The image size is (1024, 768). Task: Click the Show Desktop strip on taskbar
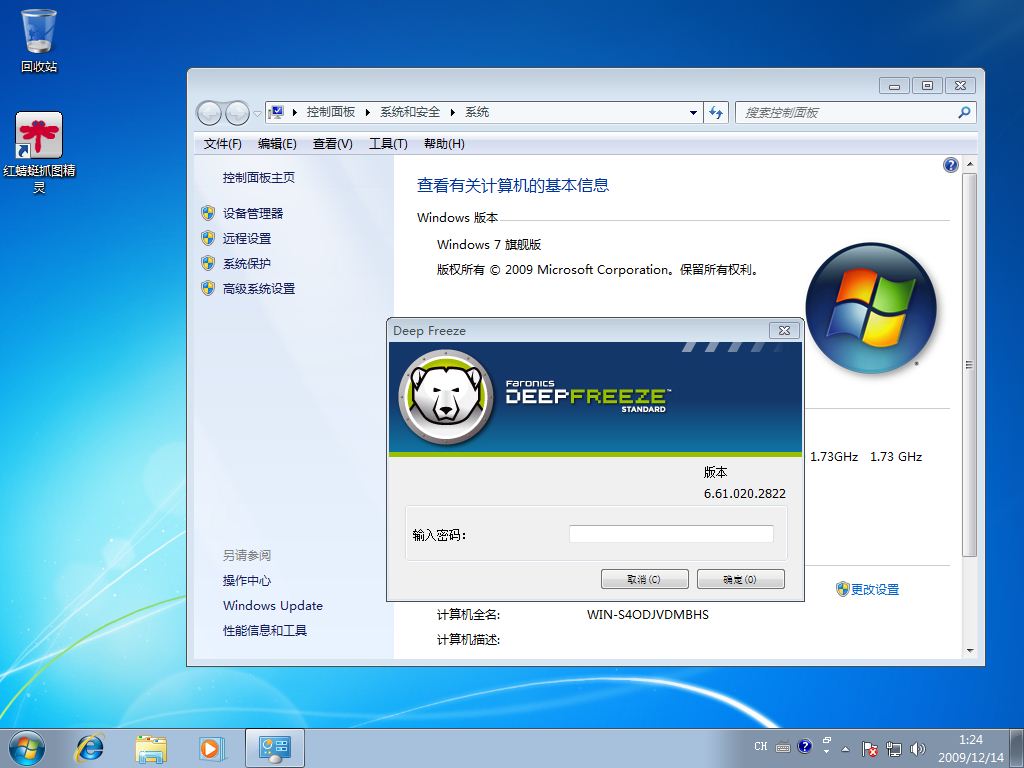[x=1019, y=748]
